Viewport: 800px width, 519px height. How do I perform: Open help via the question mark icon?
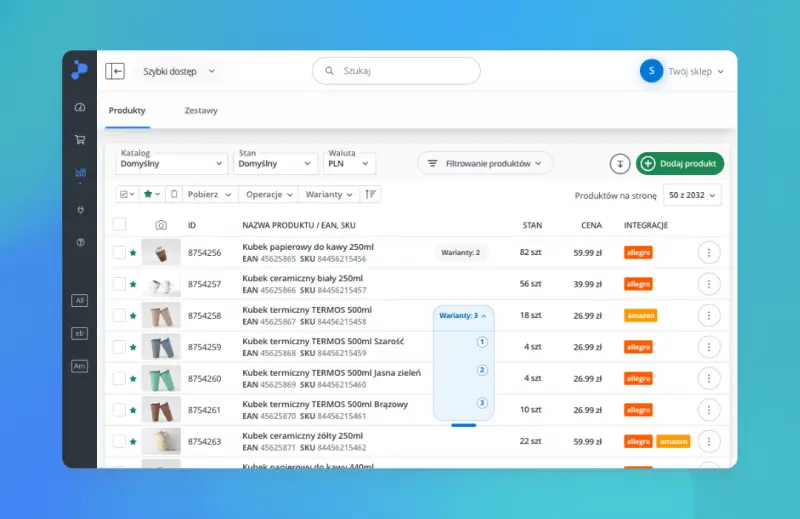[80, 243]
